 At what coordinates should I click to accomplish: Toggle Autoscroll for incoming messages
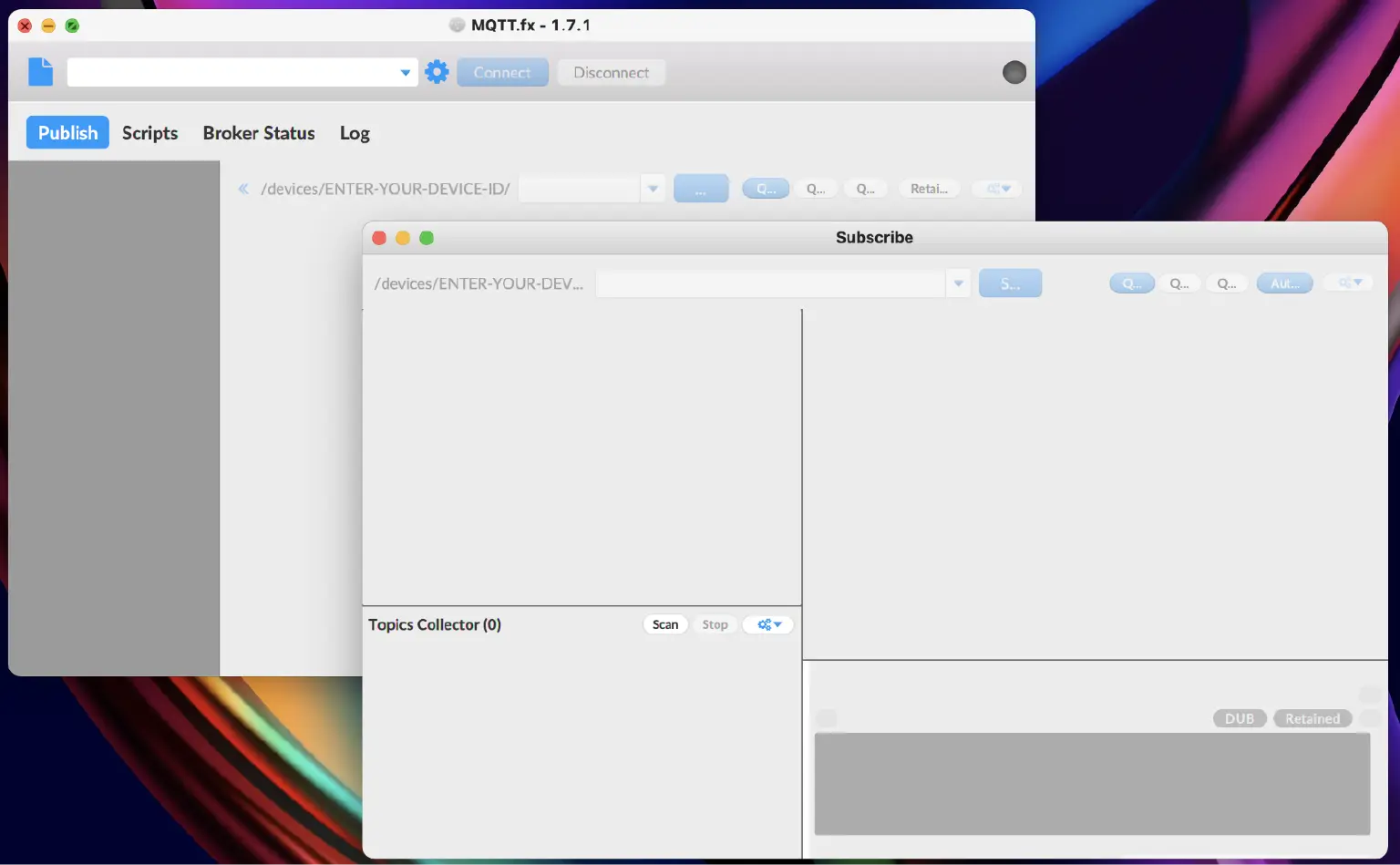pos(1284,283)
